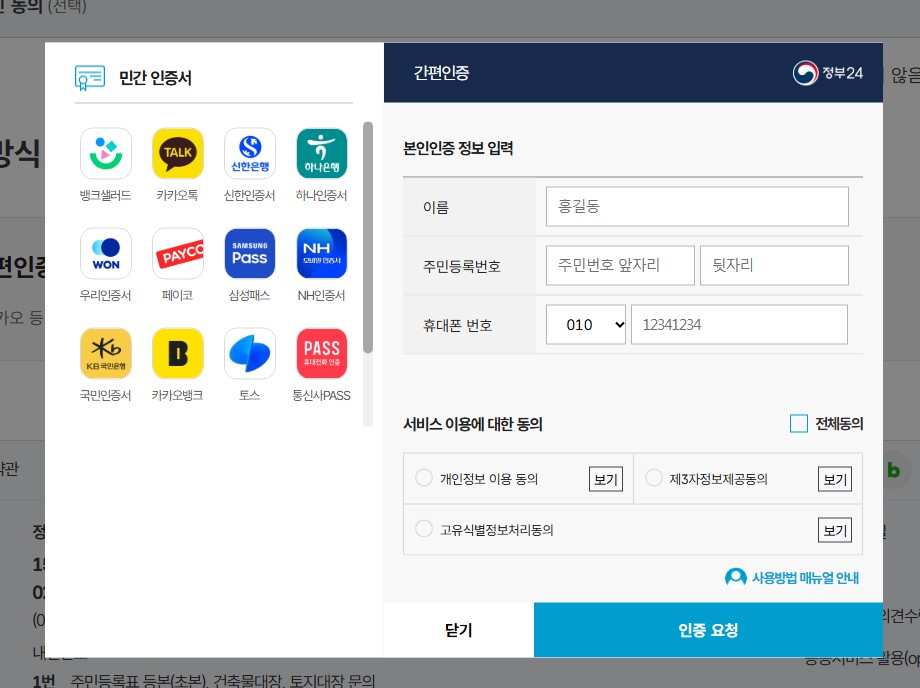Viewport: 920px width, 688px height.
Task: Select 신한인증서 Shinhan Bank icon
Action: [250, 154]
